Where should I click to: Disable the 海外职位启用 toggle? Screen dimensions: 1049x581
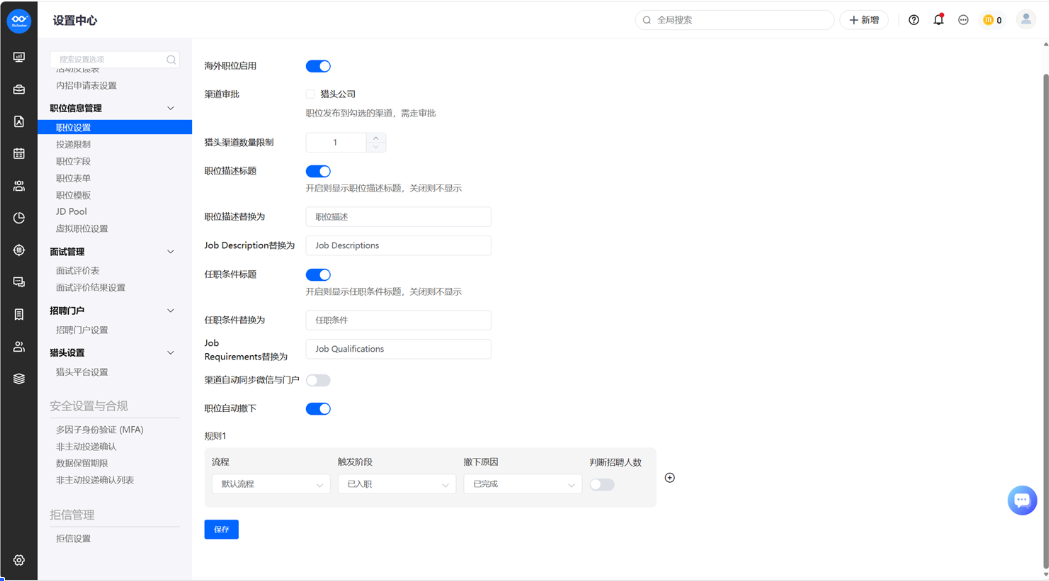coord(318,66)
